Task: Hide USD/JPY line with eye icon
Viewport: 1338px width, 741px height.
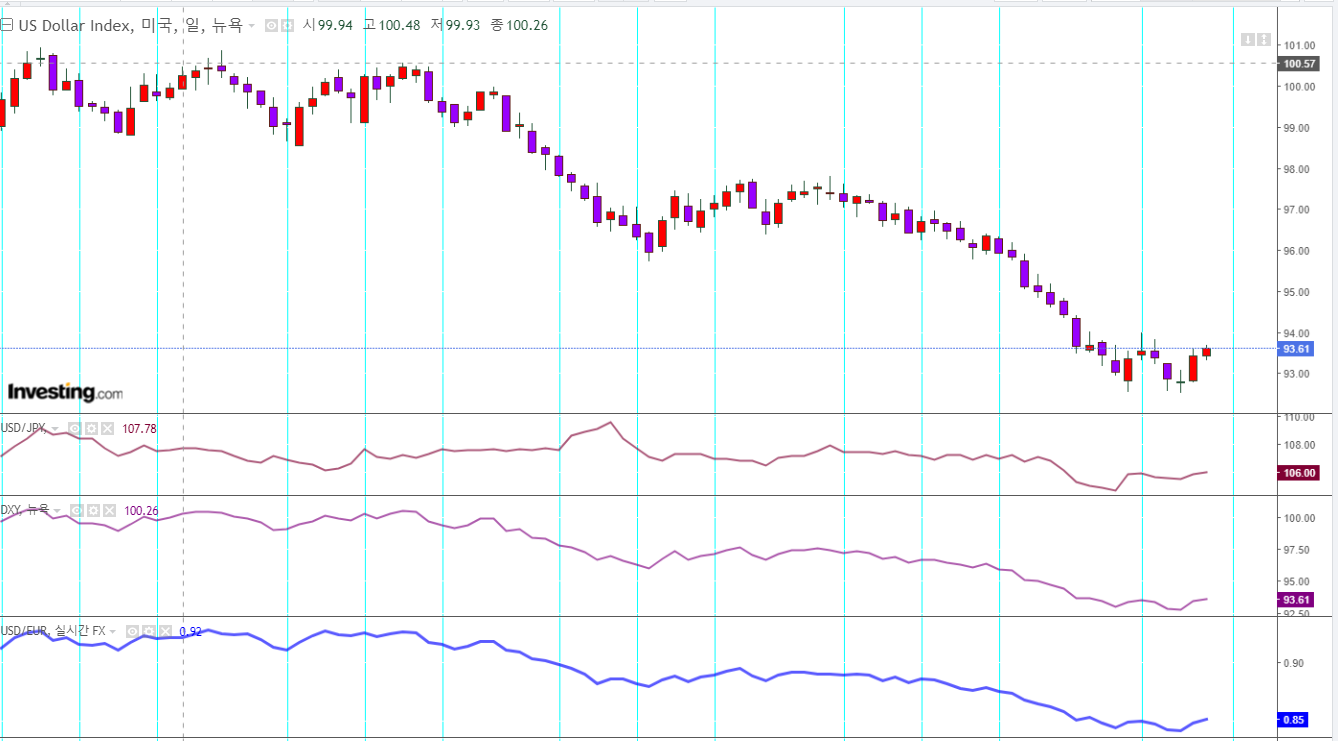Action: (x=75, y=428)
